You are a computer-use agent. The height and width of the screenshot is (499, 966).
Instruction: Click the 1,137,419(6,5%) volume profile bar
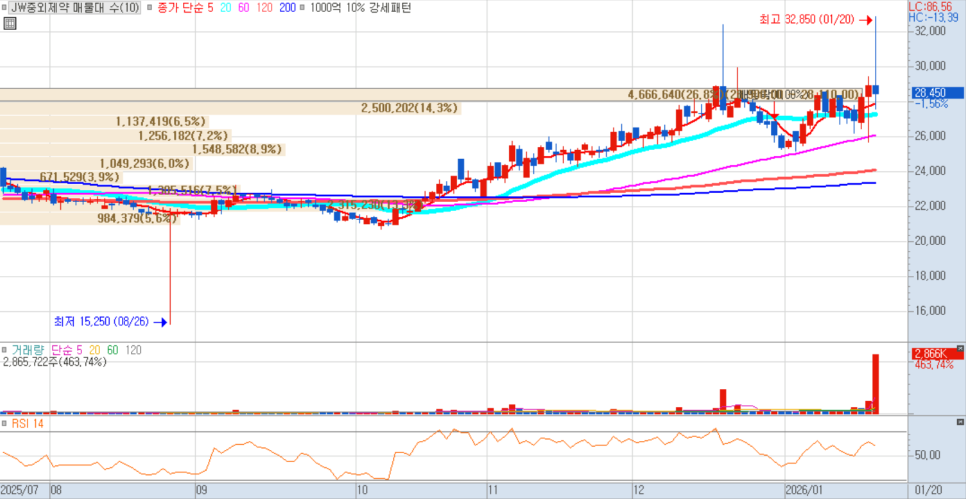coord(105,122)
